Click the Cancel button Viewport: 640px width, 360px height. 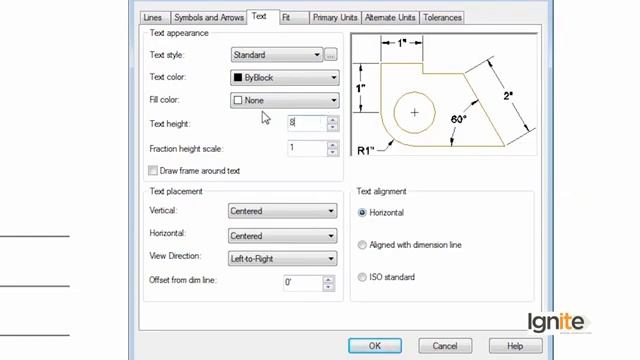[445, 346]
